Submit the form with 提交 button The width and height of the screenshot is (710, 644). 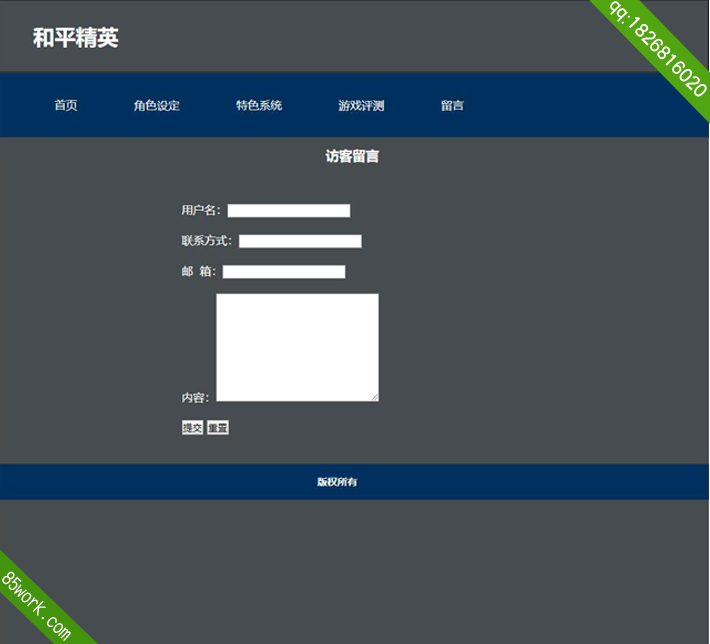click(x=192, y=428)
